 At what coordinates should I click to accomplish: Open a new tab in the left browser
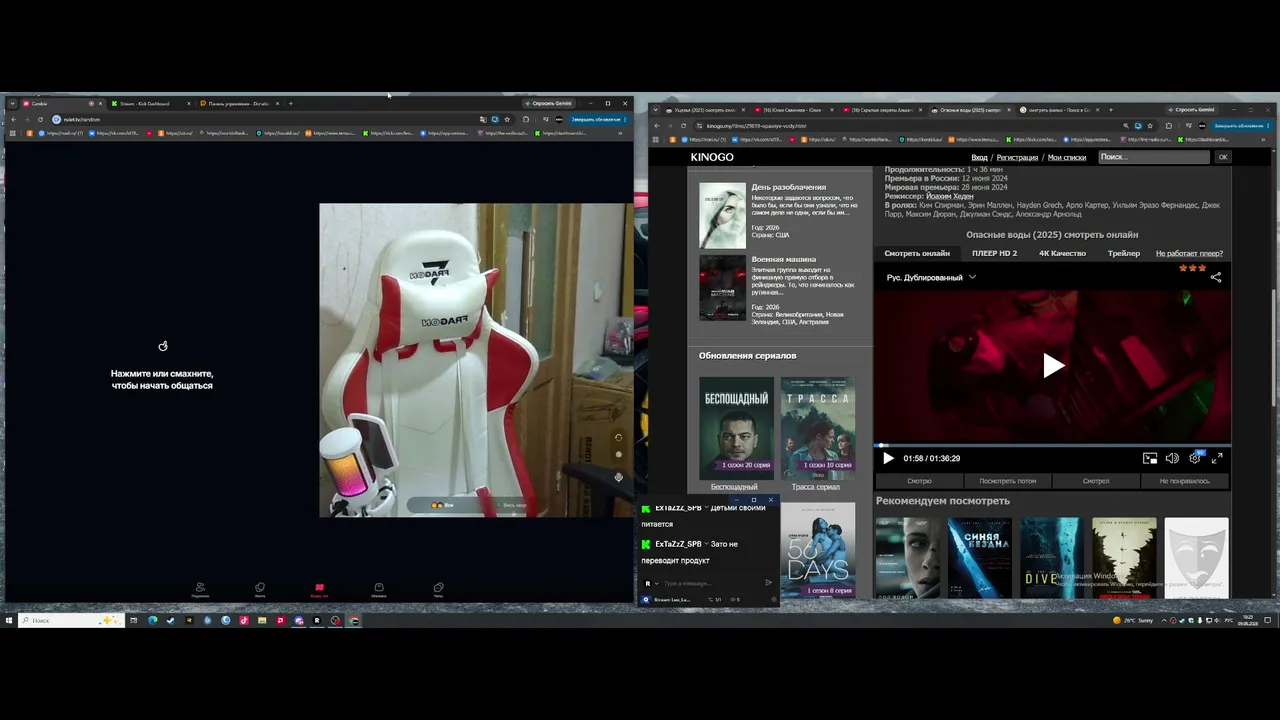(291, 103)
